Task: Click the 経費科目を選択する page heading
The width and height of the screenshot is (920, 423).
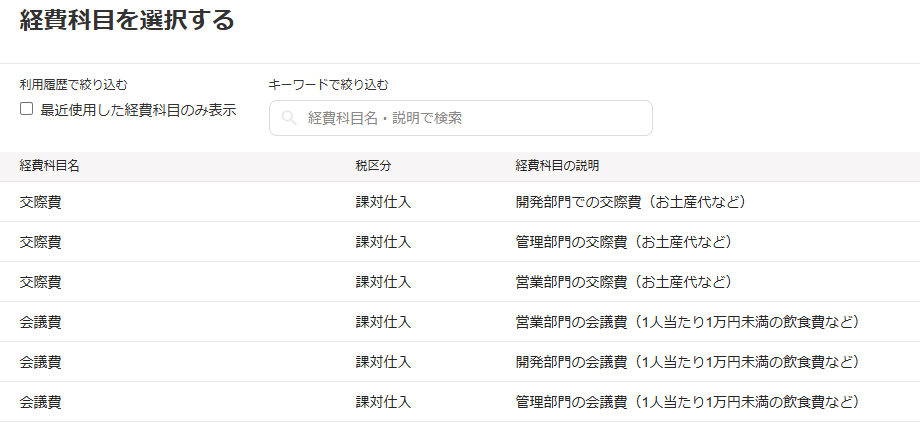Action: pyautogui.click(x=127, y=20)
